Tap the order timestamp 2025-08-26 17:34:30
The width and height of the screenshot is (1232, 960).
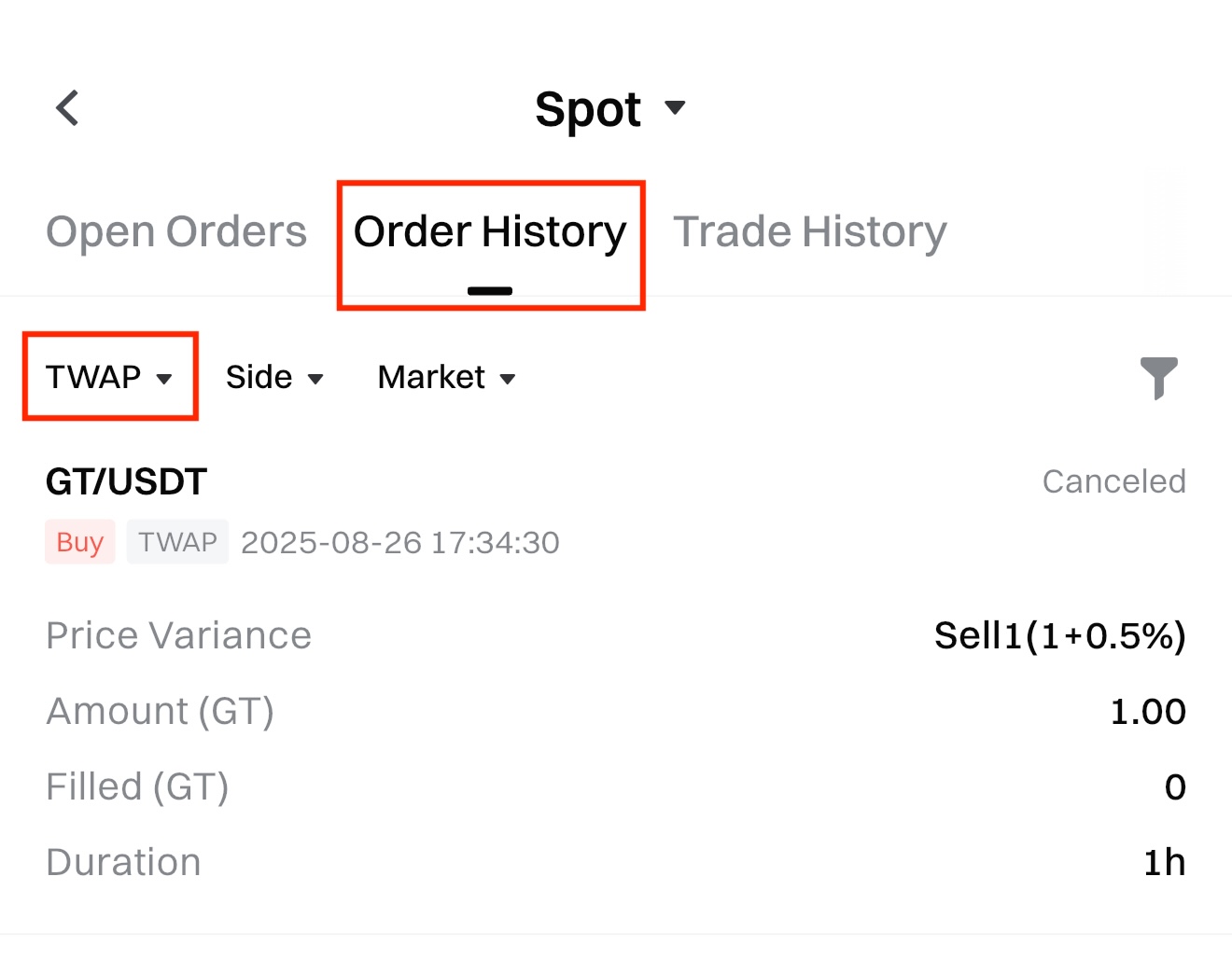pos(399,542)
